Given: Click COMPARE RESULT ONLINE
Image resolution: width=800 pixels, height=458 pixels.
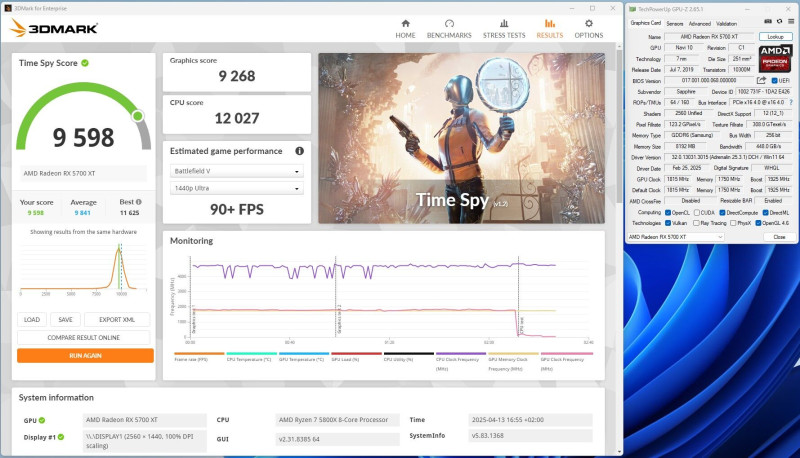Looking at the screenshot, I should coord(84,338).
